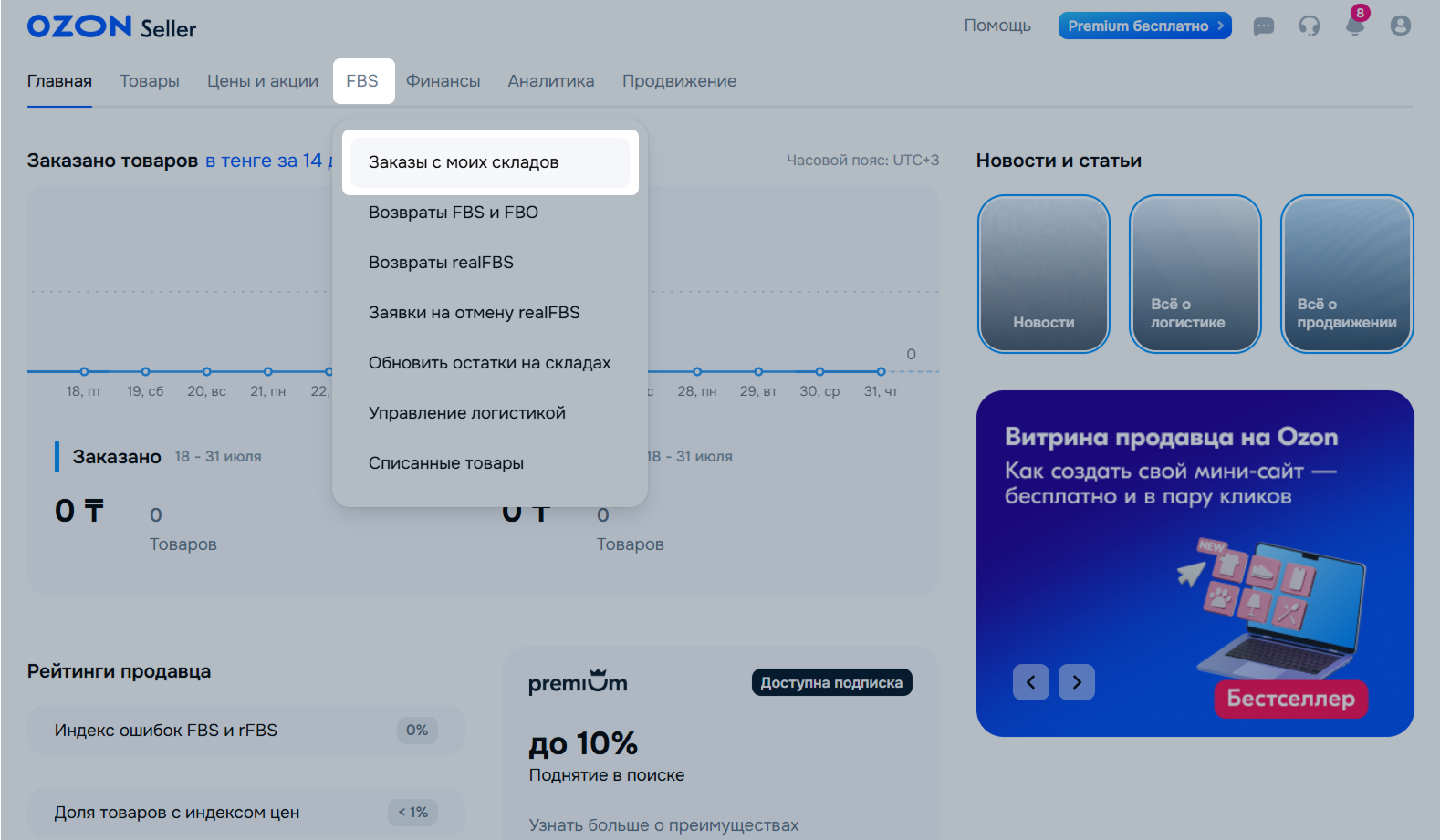The height and width of the screenshot is (840, 1440).
Task: Select Возвраты realFBS menu item
Action: 490,263
